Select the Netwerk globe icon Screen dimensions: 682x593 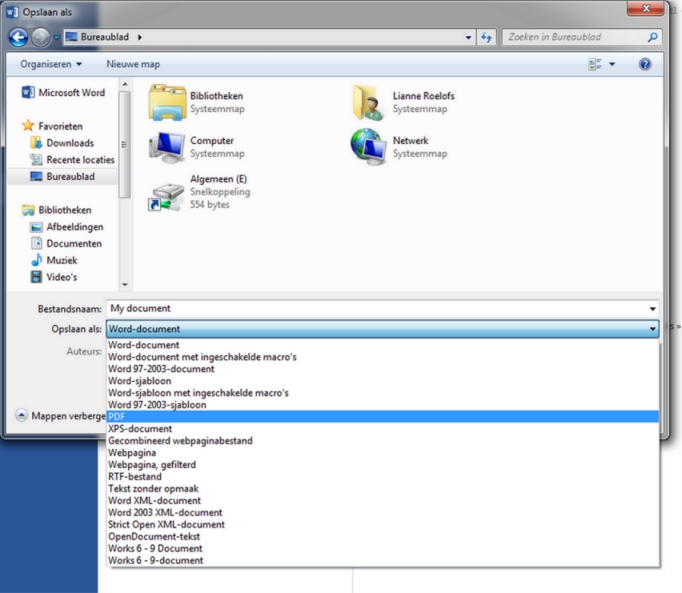tap(368, 147)
